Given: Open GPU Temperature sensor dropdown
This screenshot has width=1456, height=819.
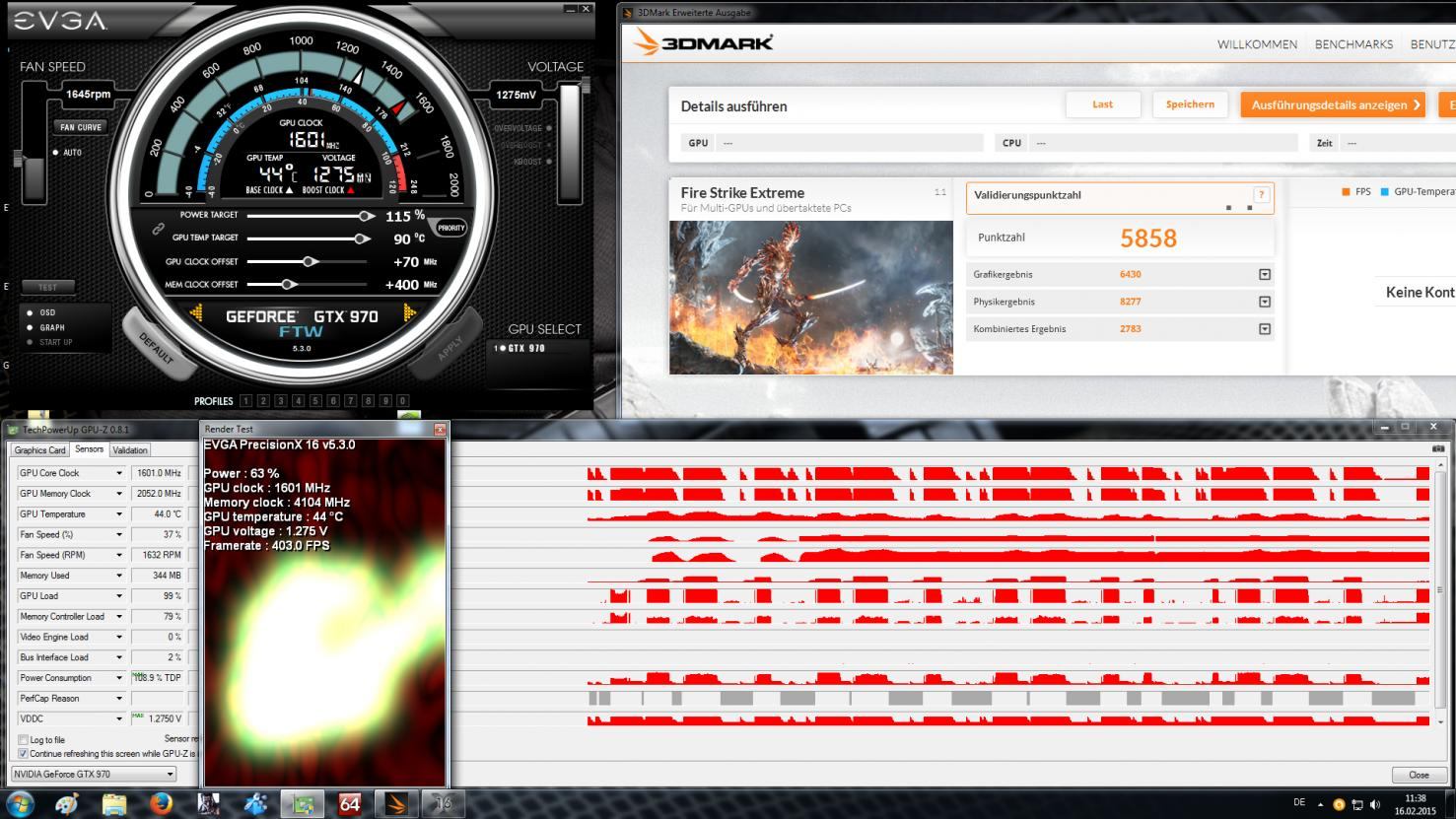Looking at the screenshot, I should (x=119, y=514).
